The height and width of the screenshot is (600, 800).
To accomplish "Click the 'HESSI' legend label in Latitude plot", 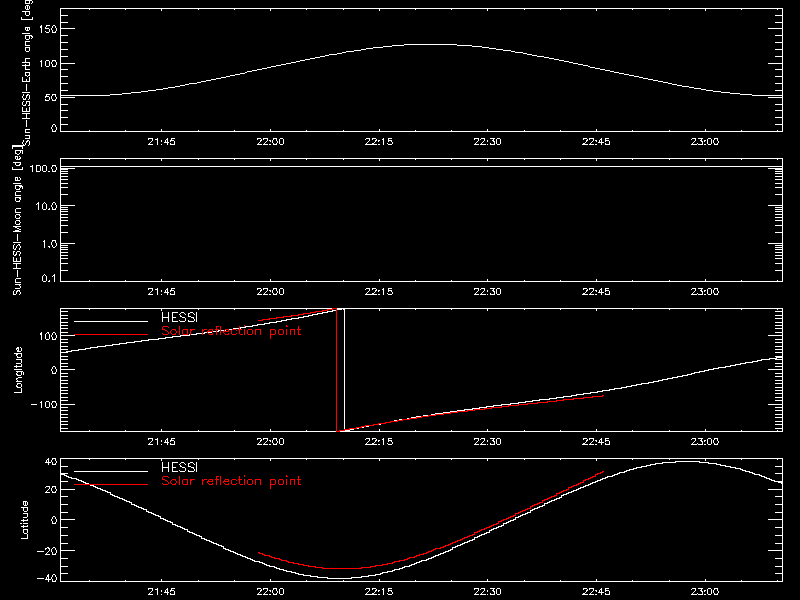I will [180, 467].
